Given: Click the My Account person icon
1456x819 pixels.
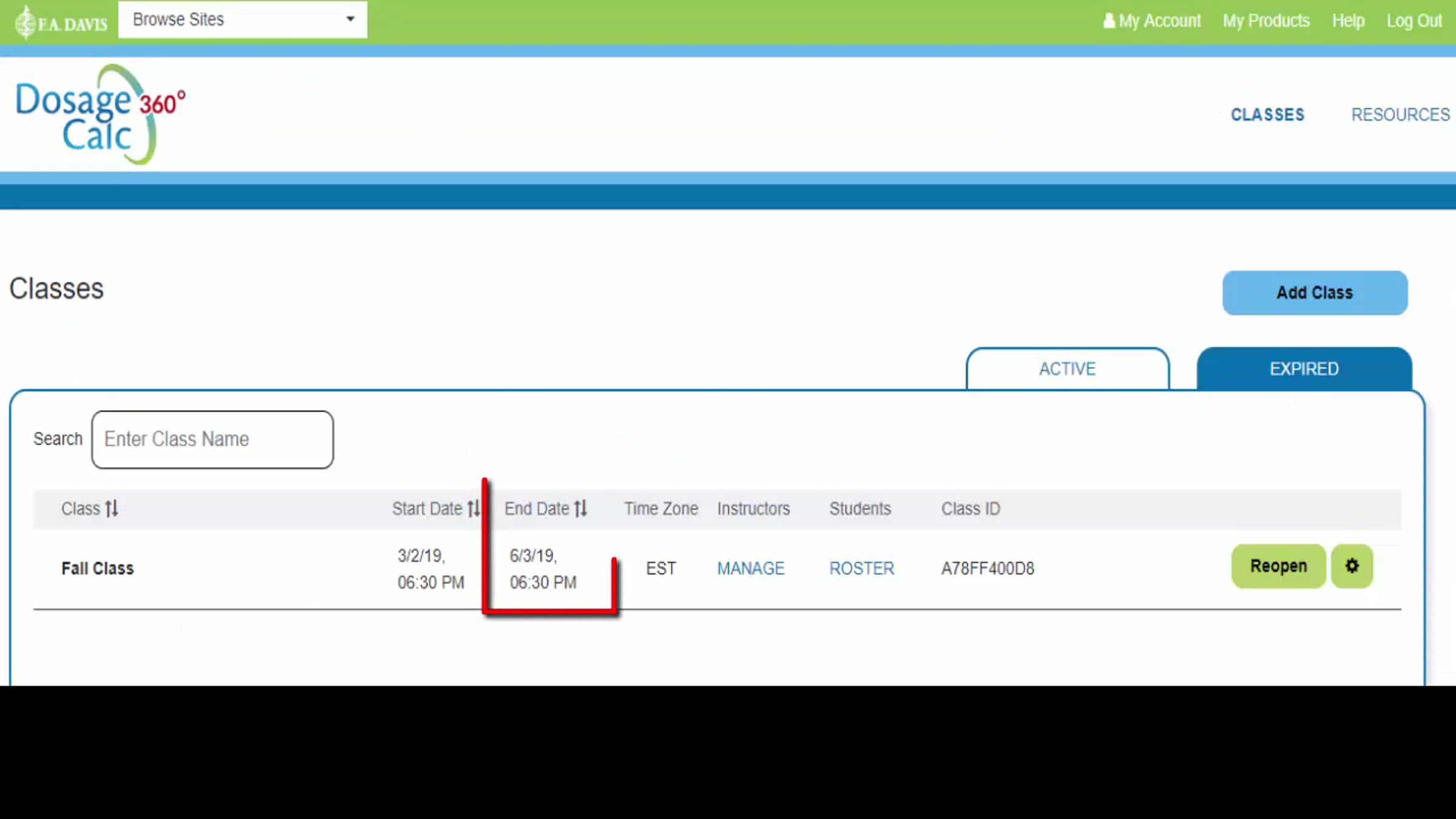Looking at the screenshot, I should [x=1109, y=21].
